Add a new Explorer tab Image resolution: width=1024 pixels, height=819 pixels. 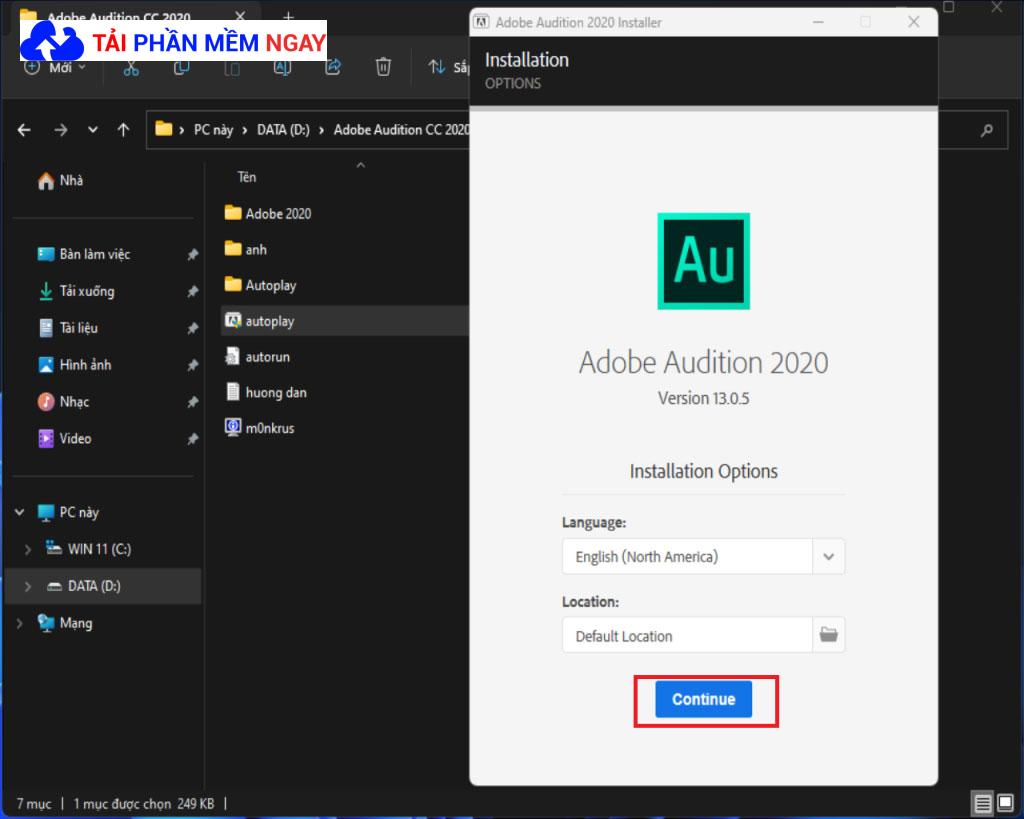point(289,16)
